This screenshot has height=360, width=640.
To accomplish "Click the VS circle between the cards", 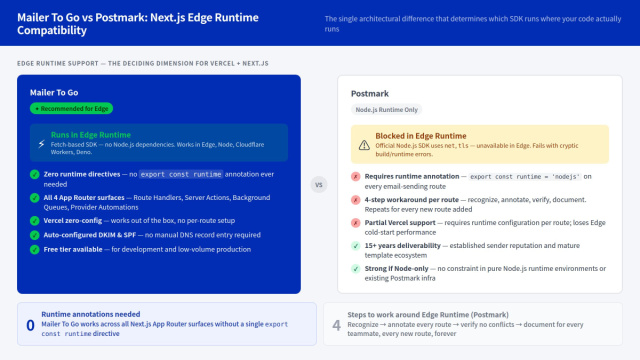I will (319, 184).
